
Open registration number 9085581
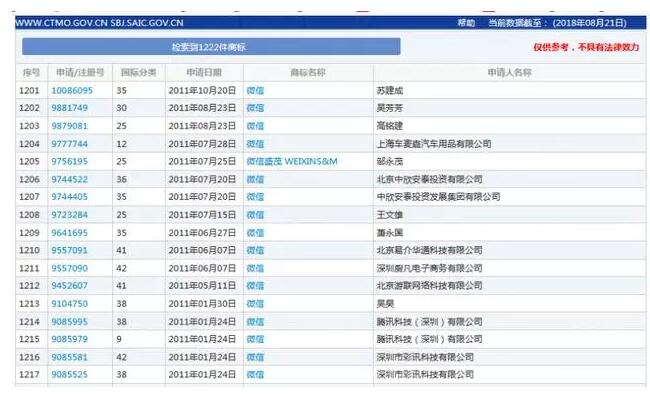[x=70, y=357]
